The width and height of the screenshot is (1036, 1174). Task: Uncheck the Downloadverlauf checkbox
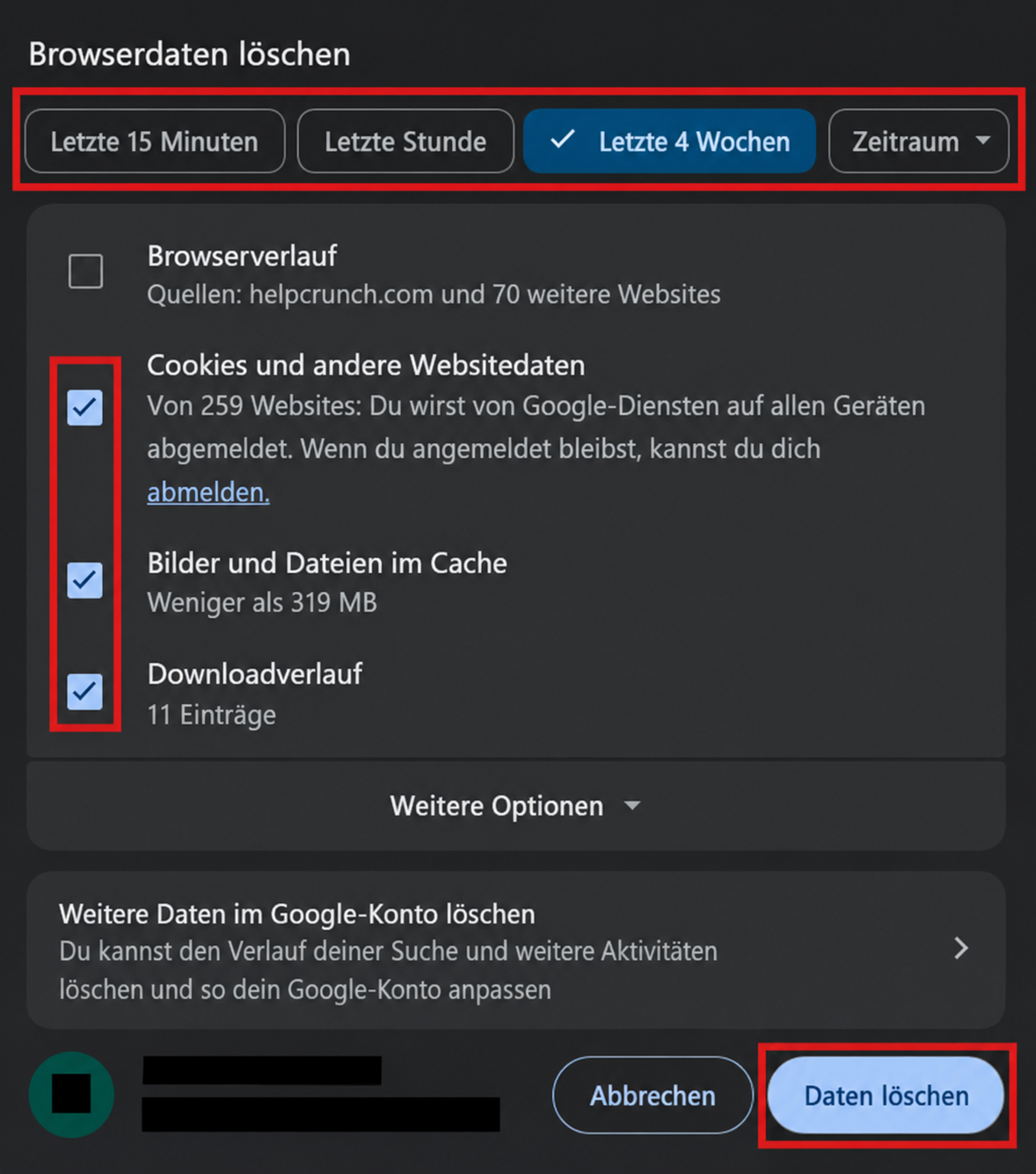[x=85, y=691]
